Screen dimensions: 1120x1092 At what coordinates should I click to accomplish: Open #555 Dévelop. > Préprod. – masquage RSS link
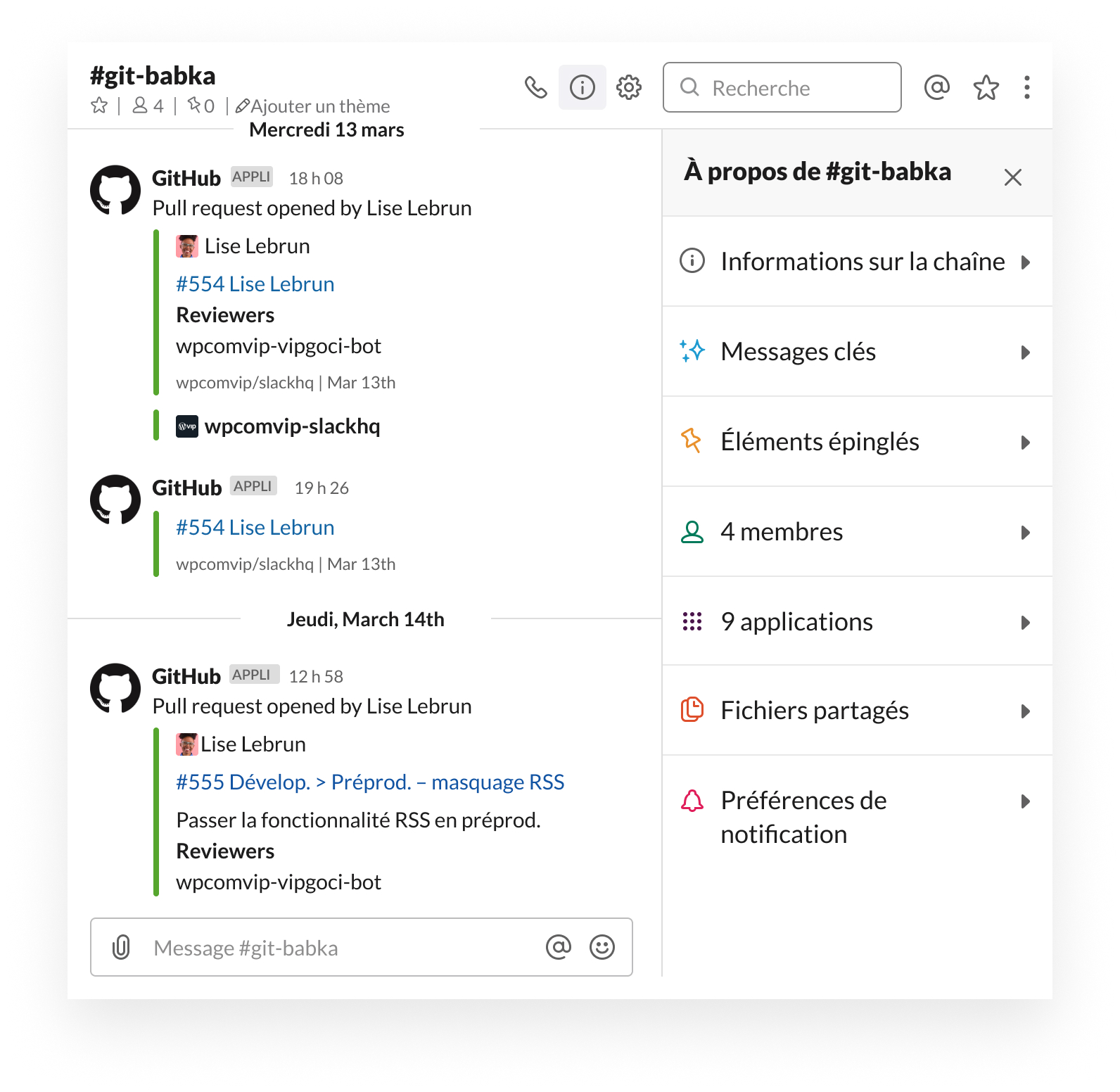[370, 782]
